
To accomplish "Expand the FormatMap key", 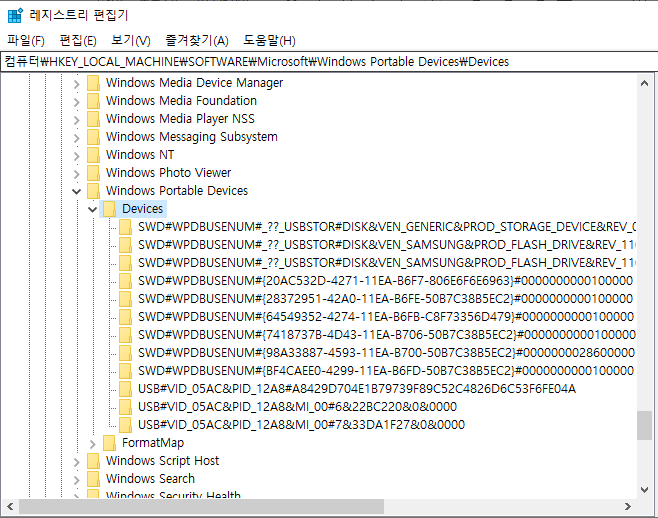I will coord(93,444).
